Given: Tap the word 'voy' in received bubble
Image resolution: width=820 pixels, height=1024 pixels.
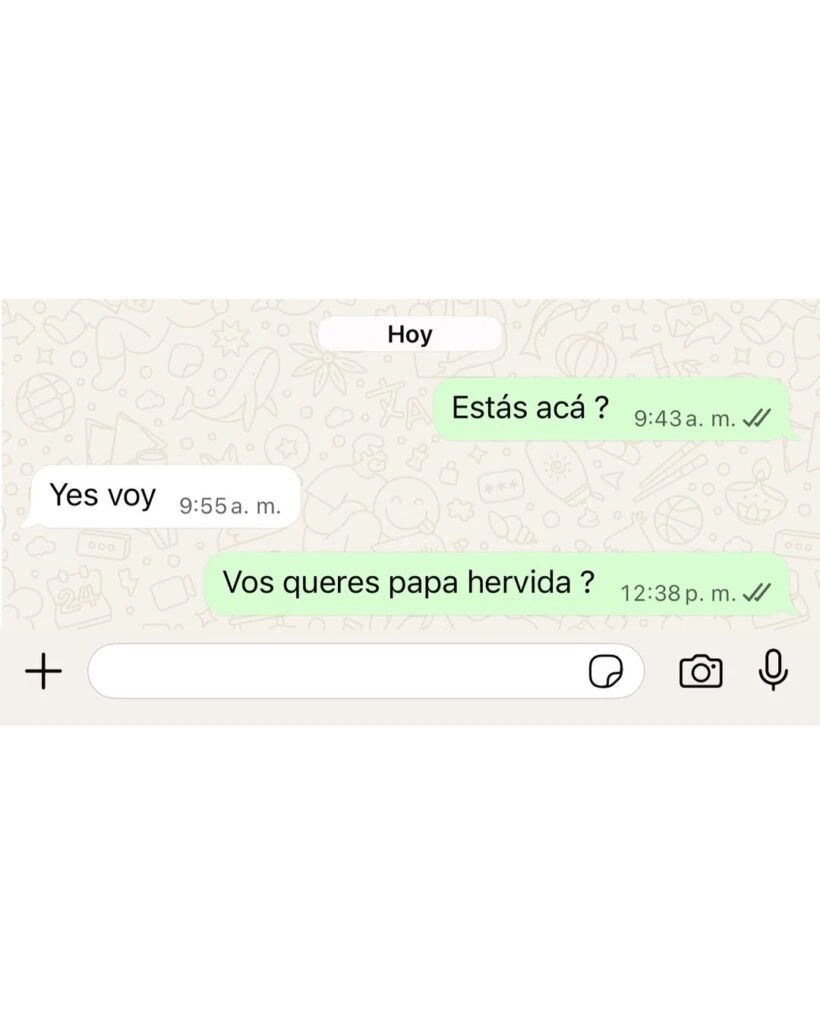Looking at the screenshot, I should click(x=132, y=496).
